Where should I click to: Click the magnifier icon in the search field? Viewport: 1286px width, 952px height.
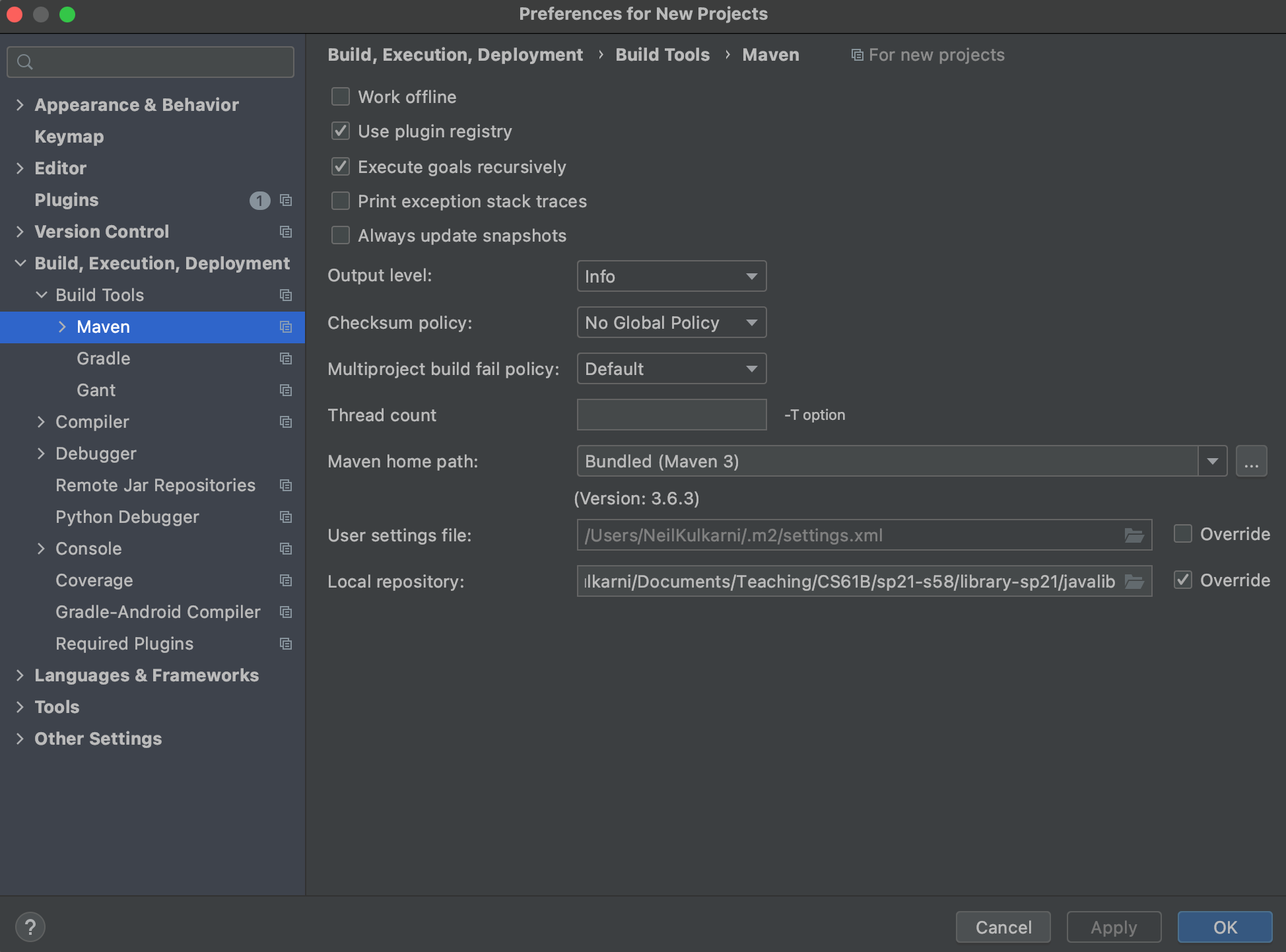25,61
